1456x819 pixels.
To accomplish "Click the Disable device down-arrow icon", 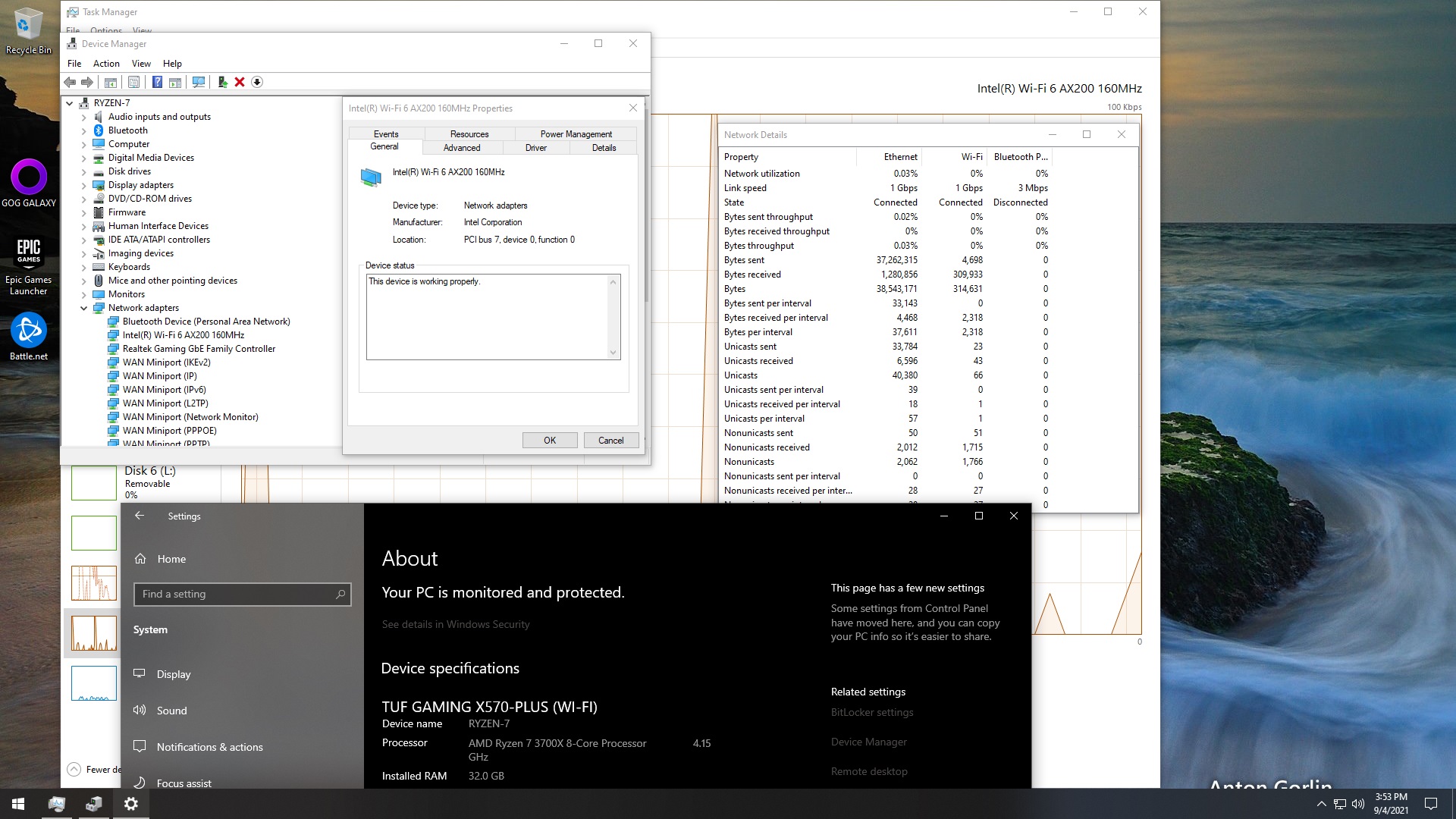I will point(257,82).
